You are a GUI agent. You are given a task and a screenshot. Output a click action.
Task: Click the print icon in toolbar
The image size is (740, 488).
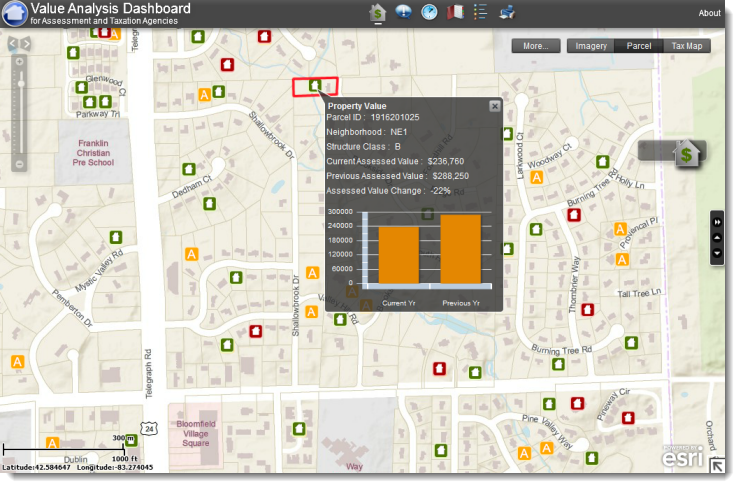(506, 13)
